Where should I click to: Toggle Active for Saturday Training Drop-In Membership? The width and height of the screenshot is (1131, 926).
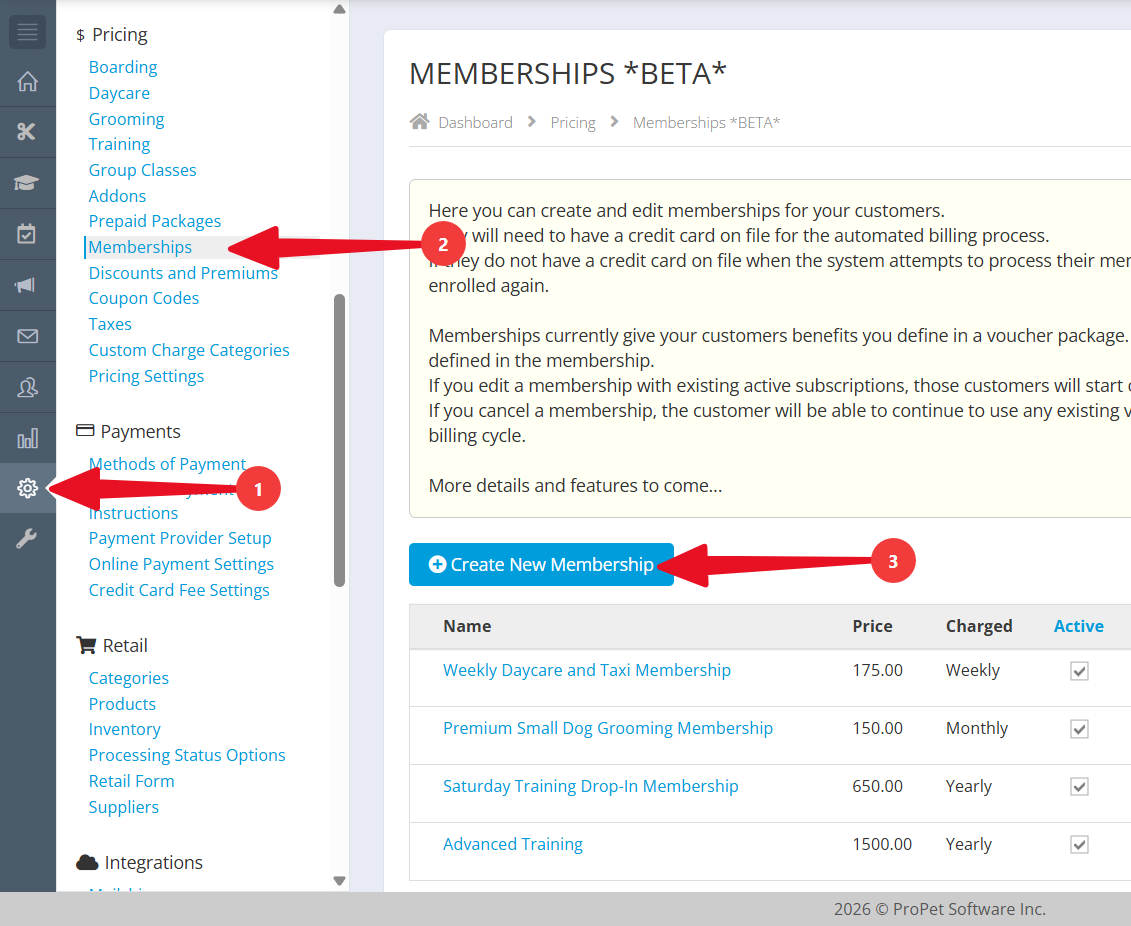(1079, 787)
